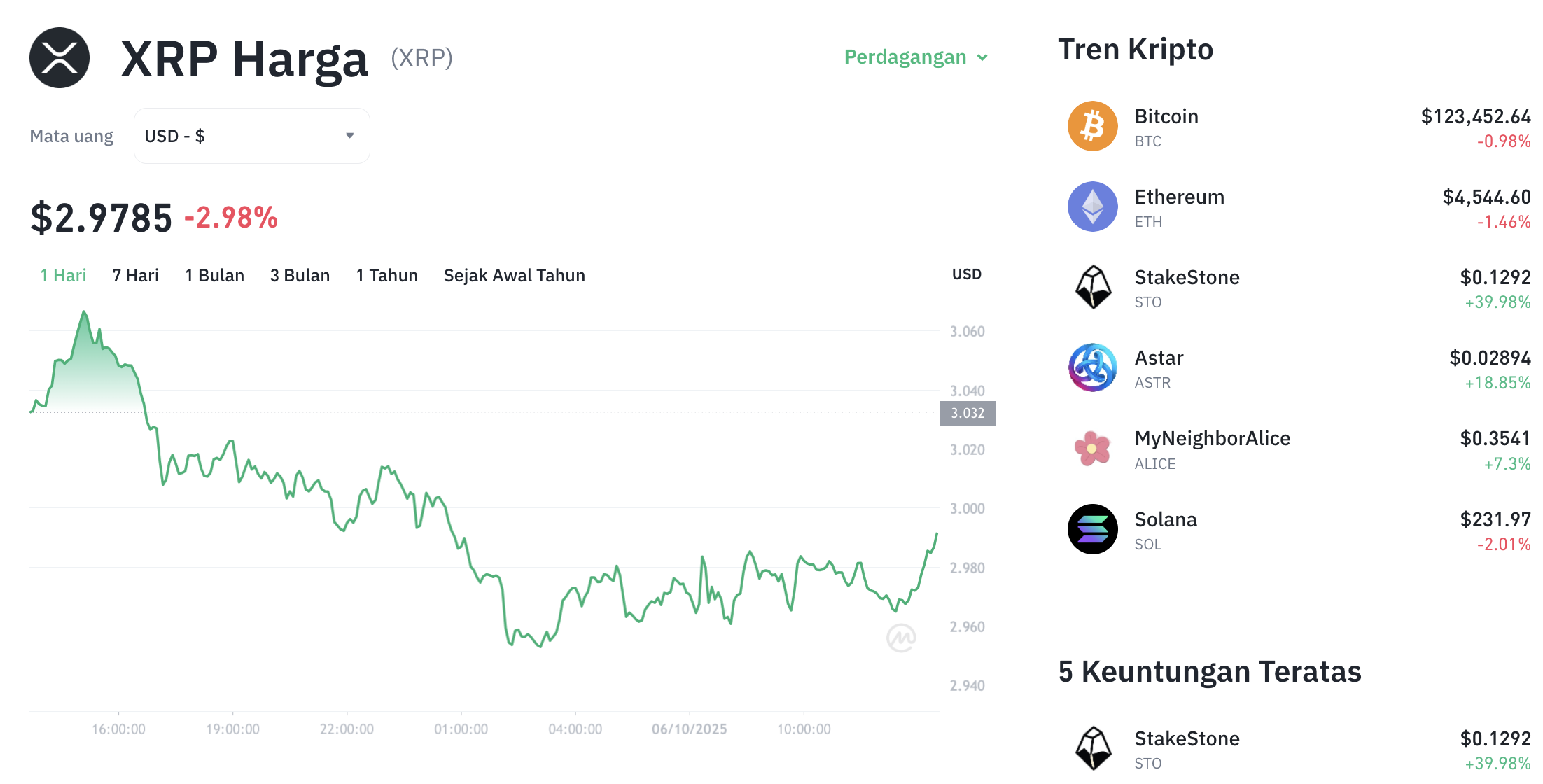Click the StakeStone icon in Tren Kripto
Viewport: 1543px width, 784px height.
[x=1092, y=288]
